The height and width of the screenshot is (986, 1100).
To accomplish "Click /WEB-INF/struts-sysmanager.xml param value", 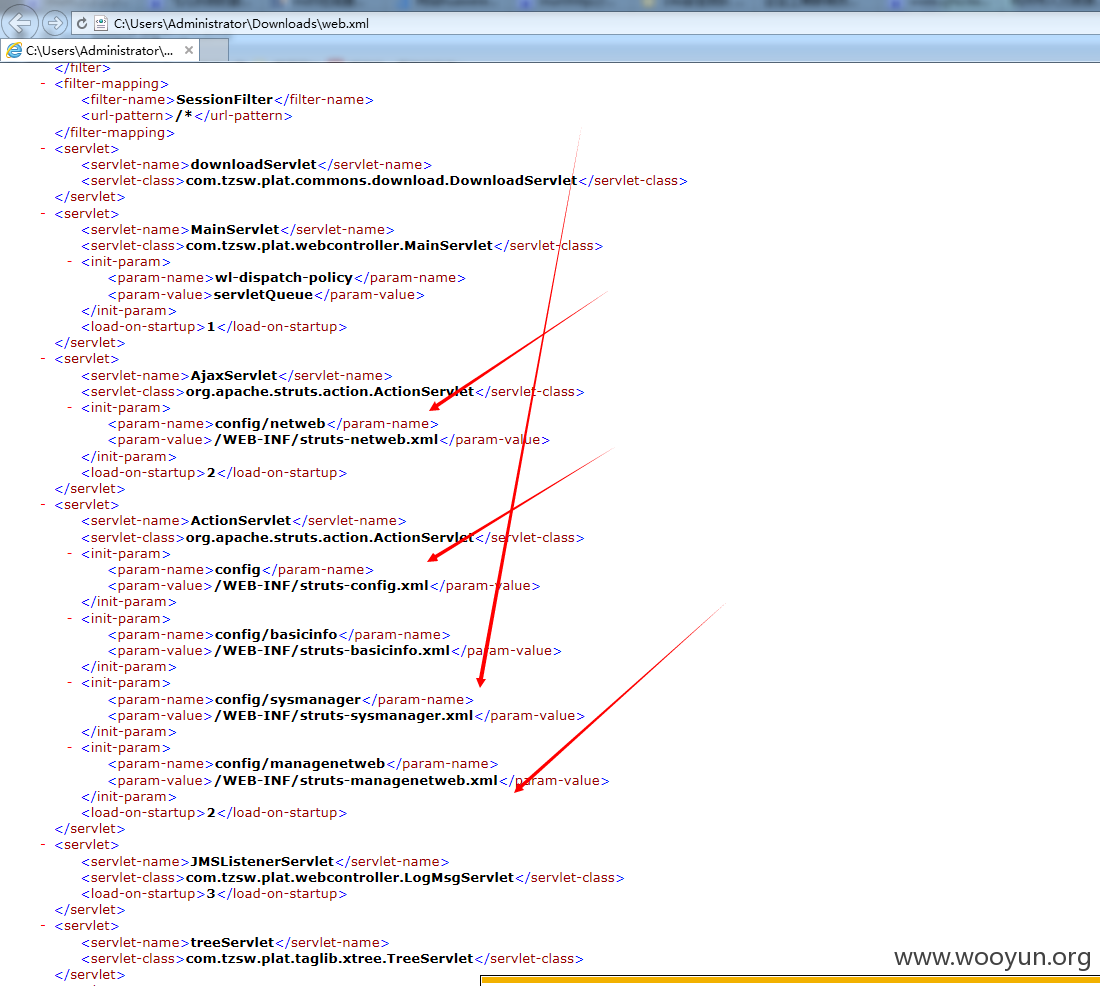I will pos(344,716).
